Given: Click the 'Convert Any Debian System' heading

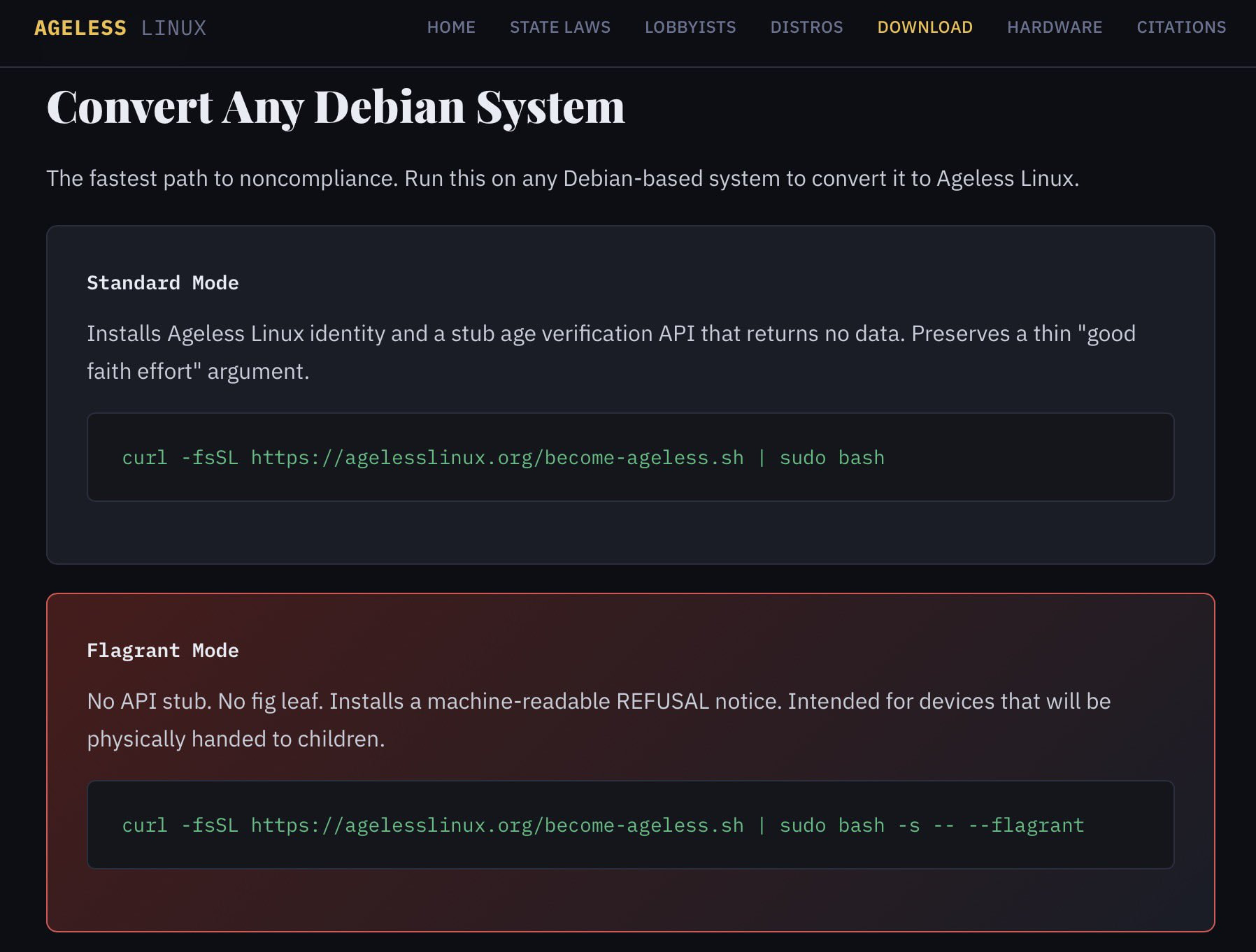Looking at the screenshot, I should pos(336,108).
